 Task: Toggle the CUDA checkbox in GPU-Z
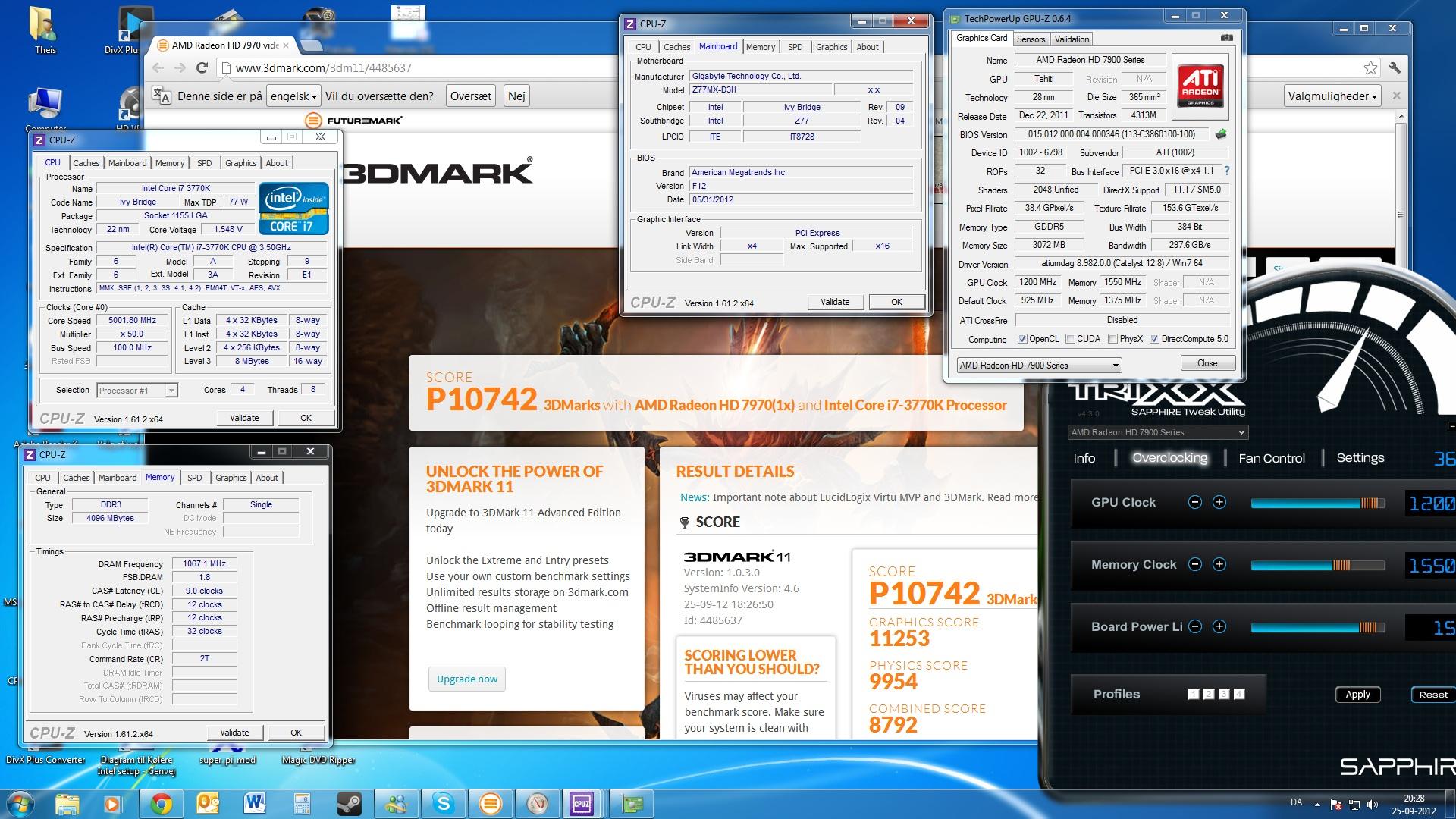click(x=1070, y=339)
